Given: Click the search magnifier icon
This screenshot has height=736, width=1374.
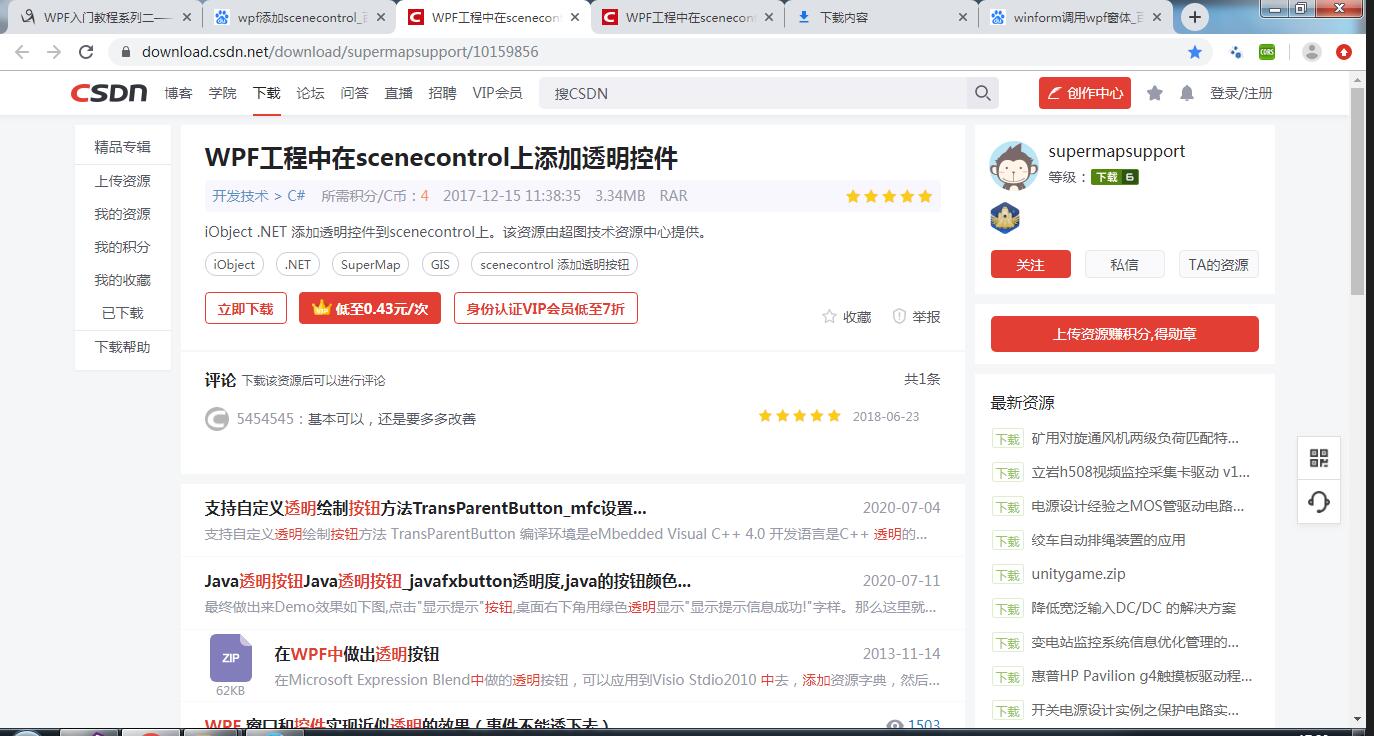Looking at the screenshot, I should coord(983,93).
